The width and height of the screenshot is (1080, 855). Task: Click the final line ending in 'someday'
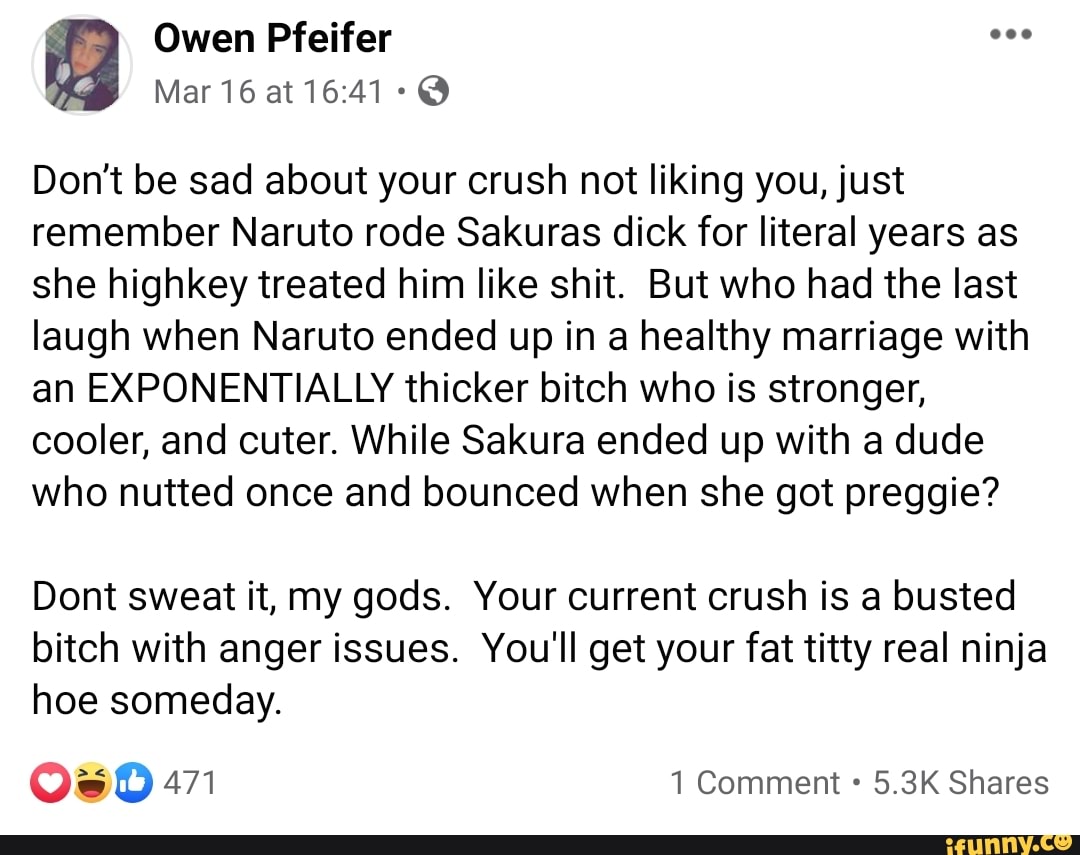click(x=157, y=700)
